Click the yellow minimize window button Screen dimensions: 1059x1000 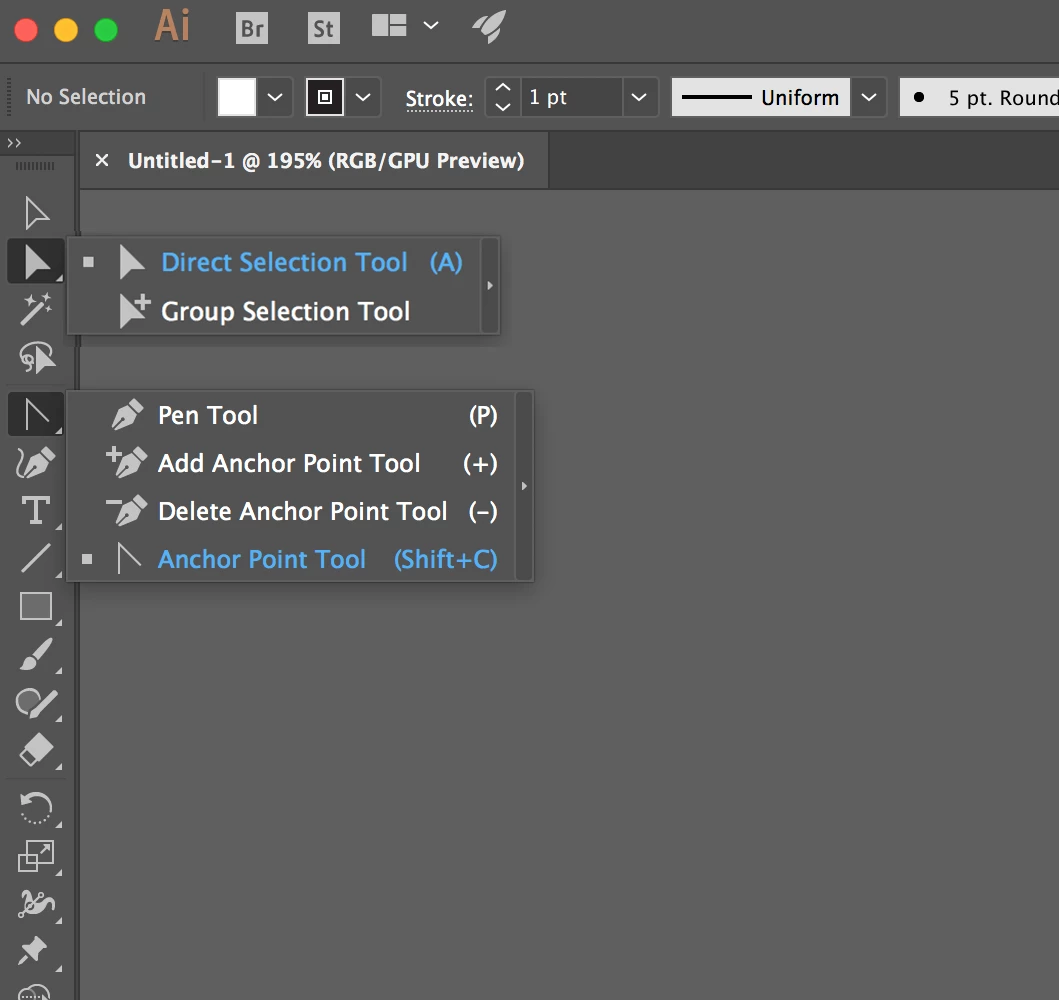click(x=66, y=30)
